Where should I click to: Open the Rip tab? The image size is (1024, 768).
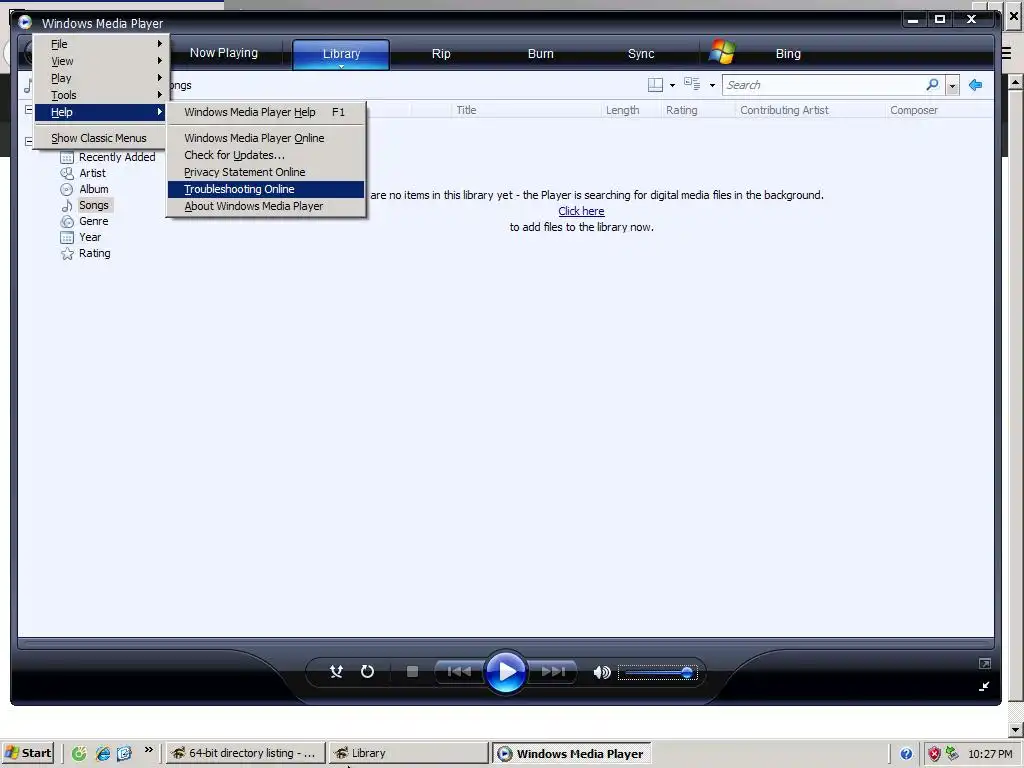coord(441,54)
